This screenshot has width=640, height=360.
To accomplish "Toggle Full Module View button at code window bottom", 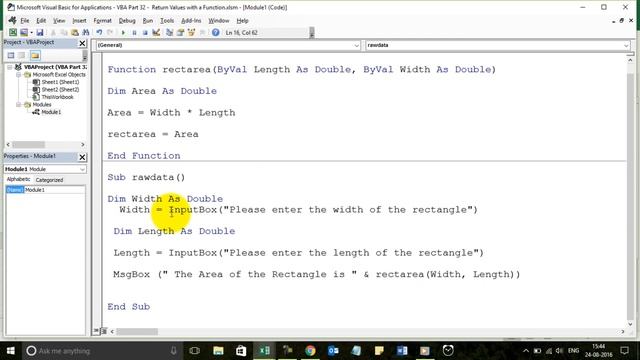I will [103, 331].
